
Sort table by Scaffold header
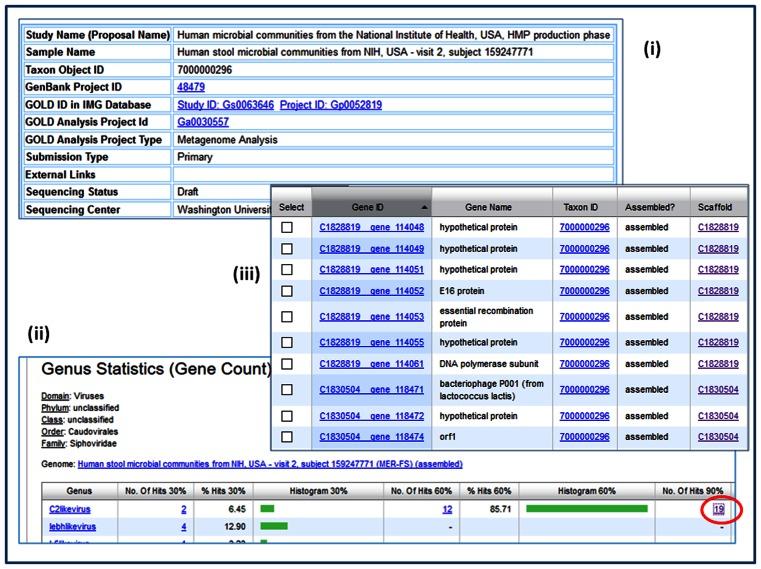[715, 207]
